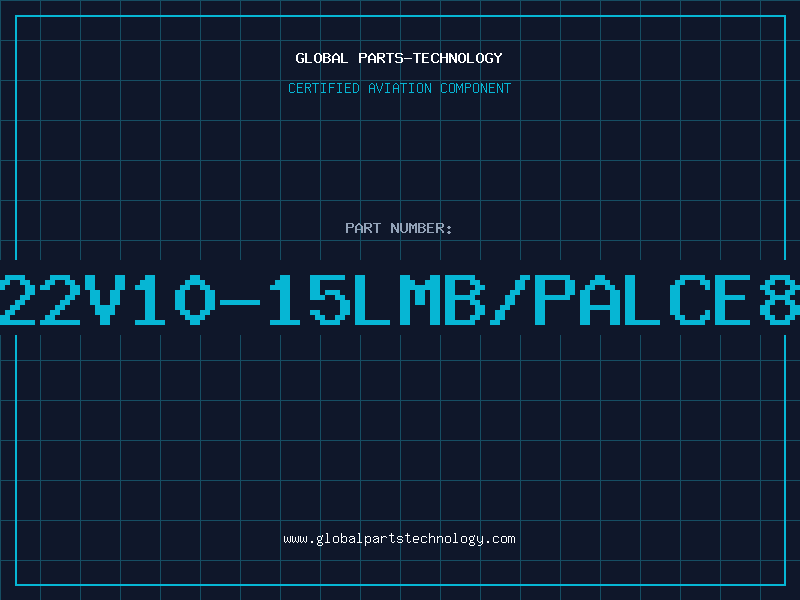Click the word NUMBER: in the label

421,228
